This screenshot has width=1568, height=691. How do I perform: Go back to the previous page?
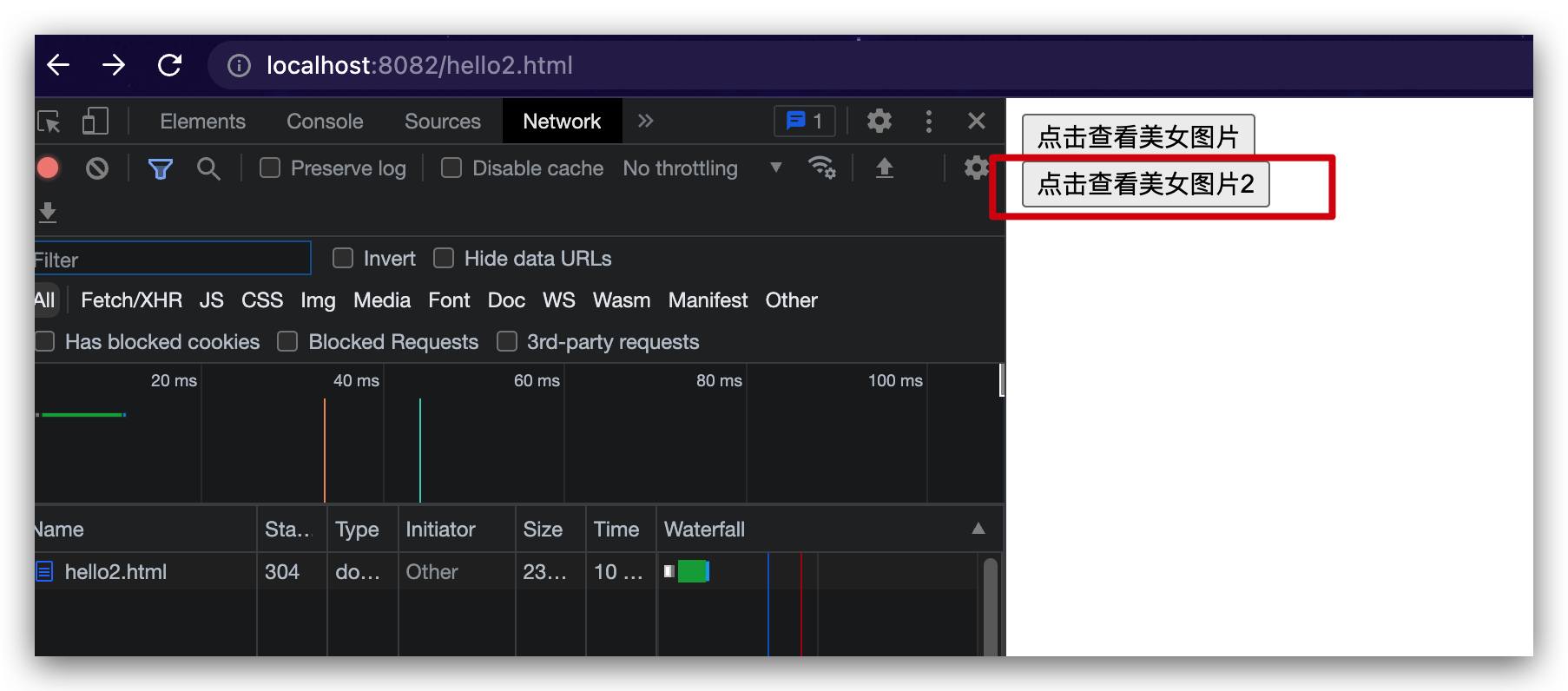click(x=58, y=65)
